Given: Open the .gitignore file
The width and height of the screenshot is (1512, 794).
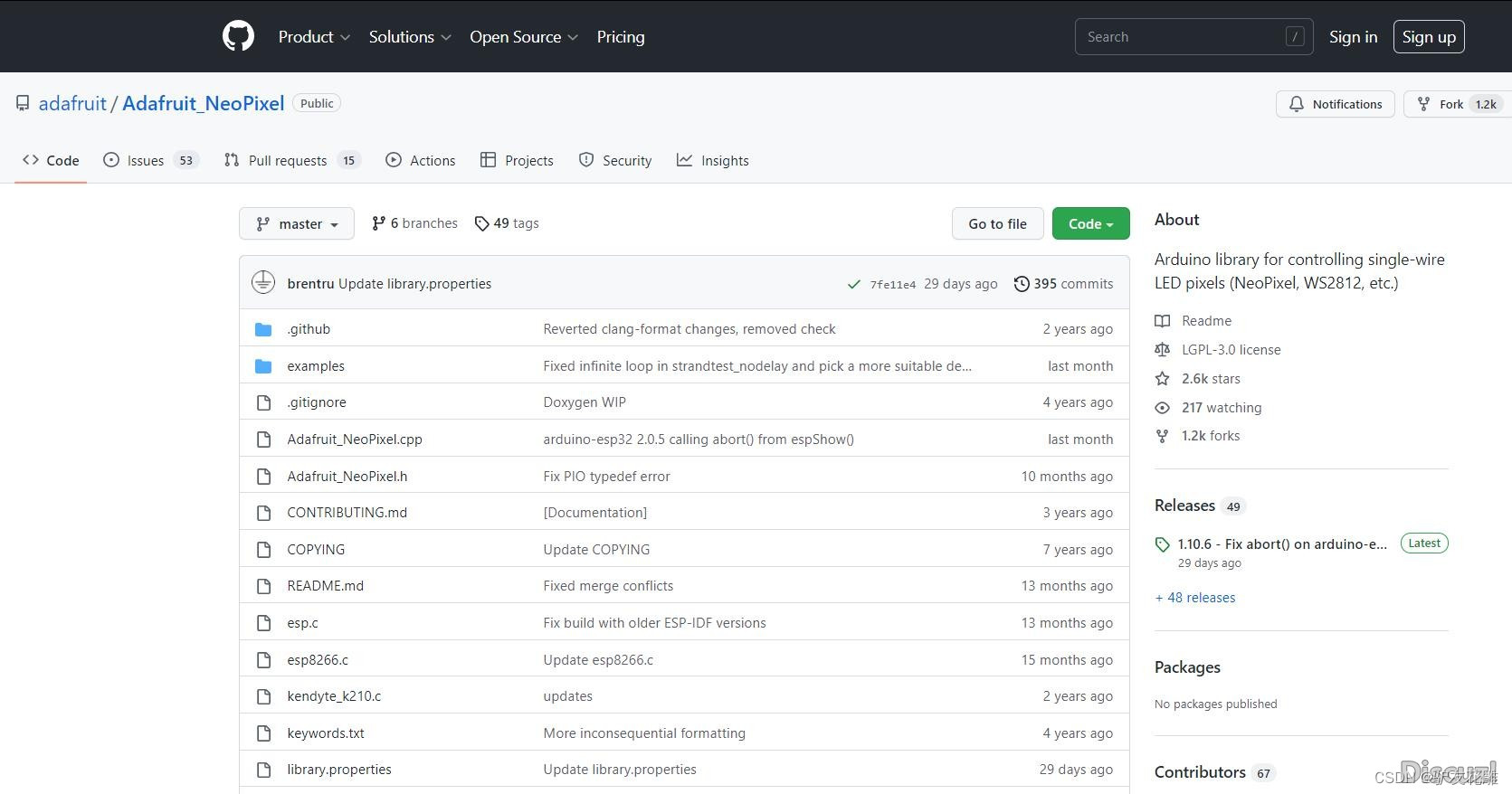Looking at the screenshot, I should coord(317,402).
